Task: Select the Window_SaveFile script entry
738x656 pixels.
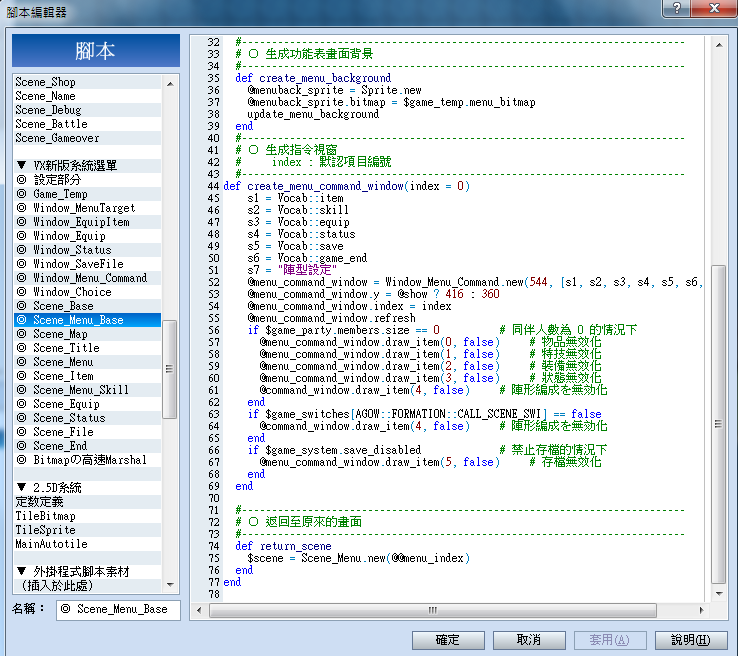Action: click(88, 264)
